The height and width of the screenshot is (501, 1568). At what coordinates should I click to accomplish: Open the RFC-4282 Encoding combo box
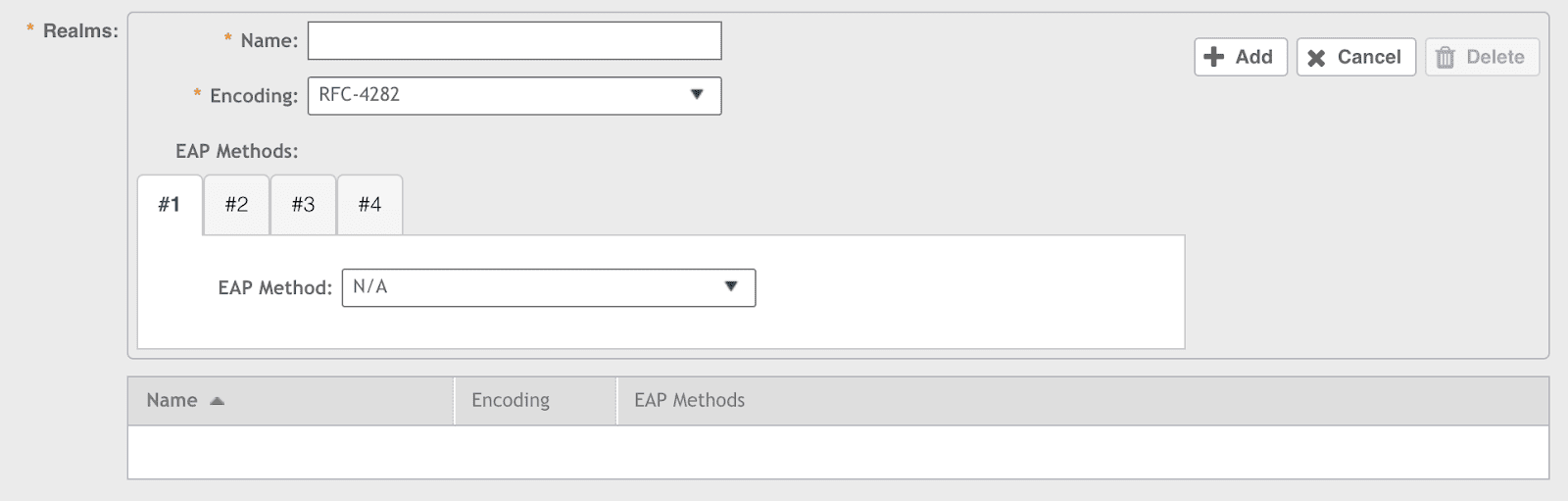tap(514, 96)
